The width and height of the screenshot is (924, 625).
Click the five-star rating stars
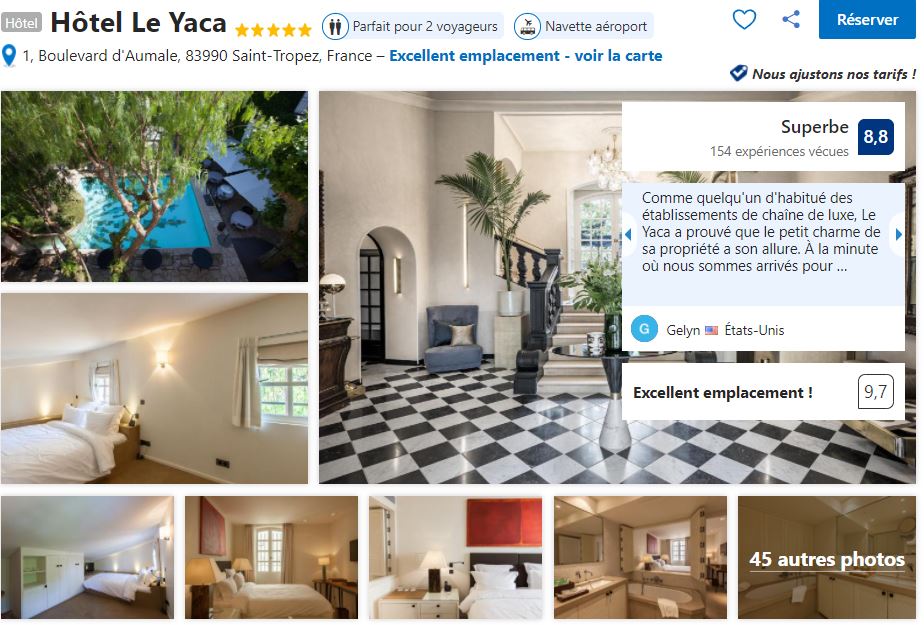[x=273, y=29]
